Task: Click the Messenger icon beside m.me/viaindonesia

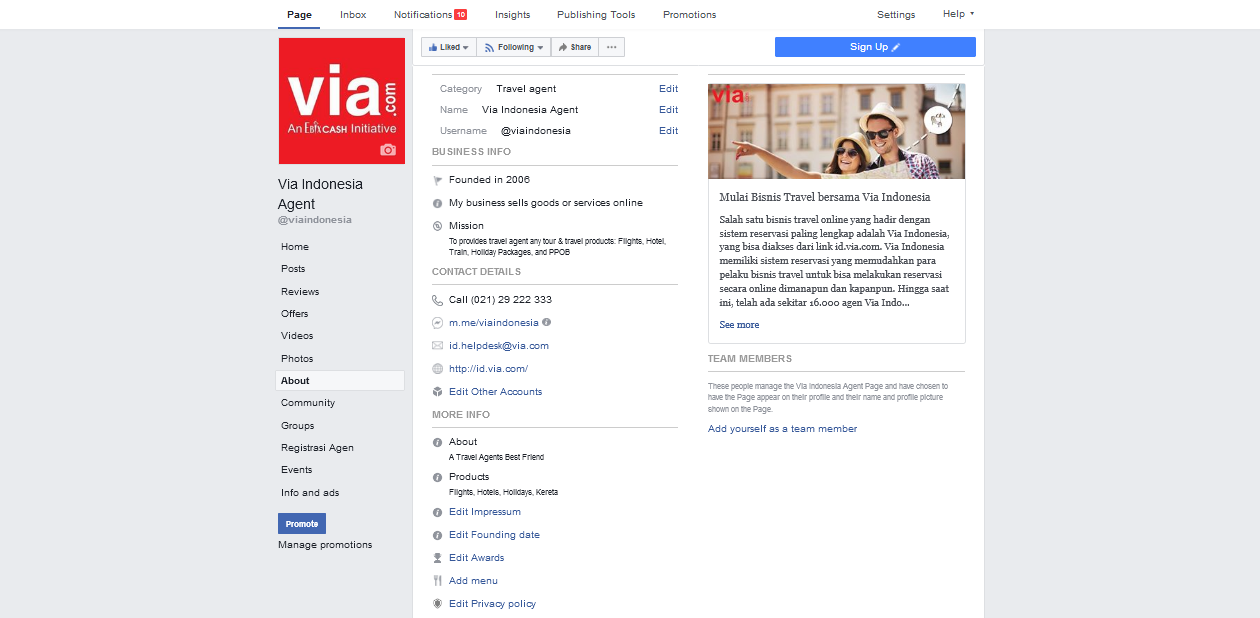Action: [437, 323]
